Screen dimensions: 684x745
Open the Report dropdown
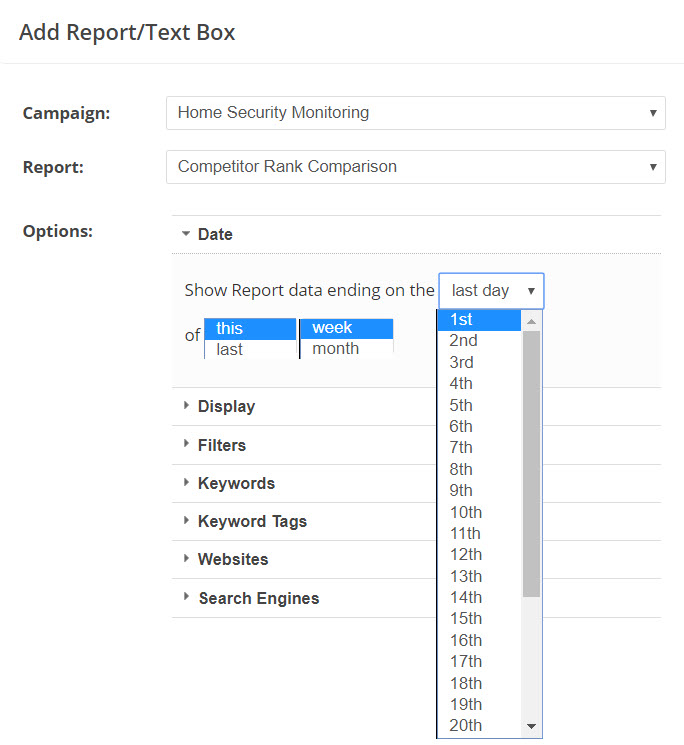coord(415,167)
